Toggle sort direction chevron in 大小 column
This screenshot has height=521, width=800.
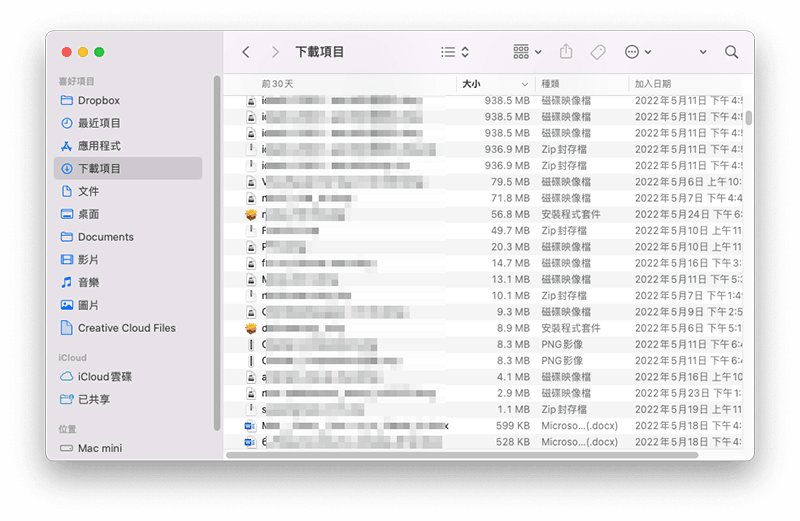[524, 84]
